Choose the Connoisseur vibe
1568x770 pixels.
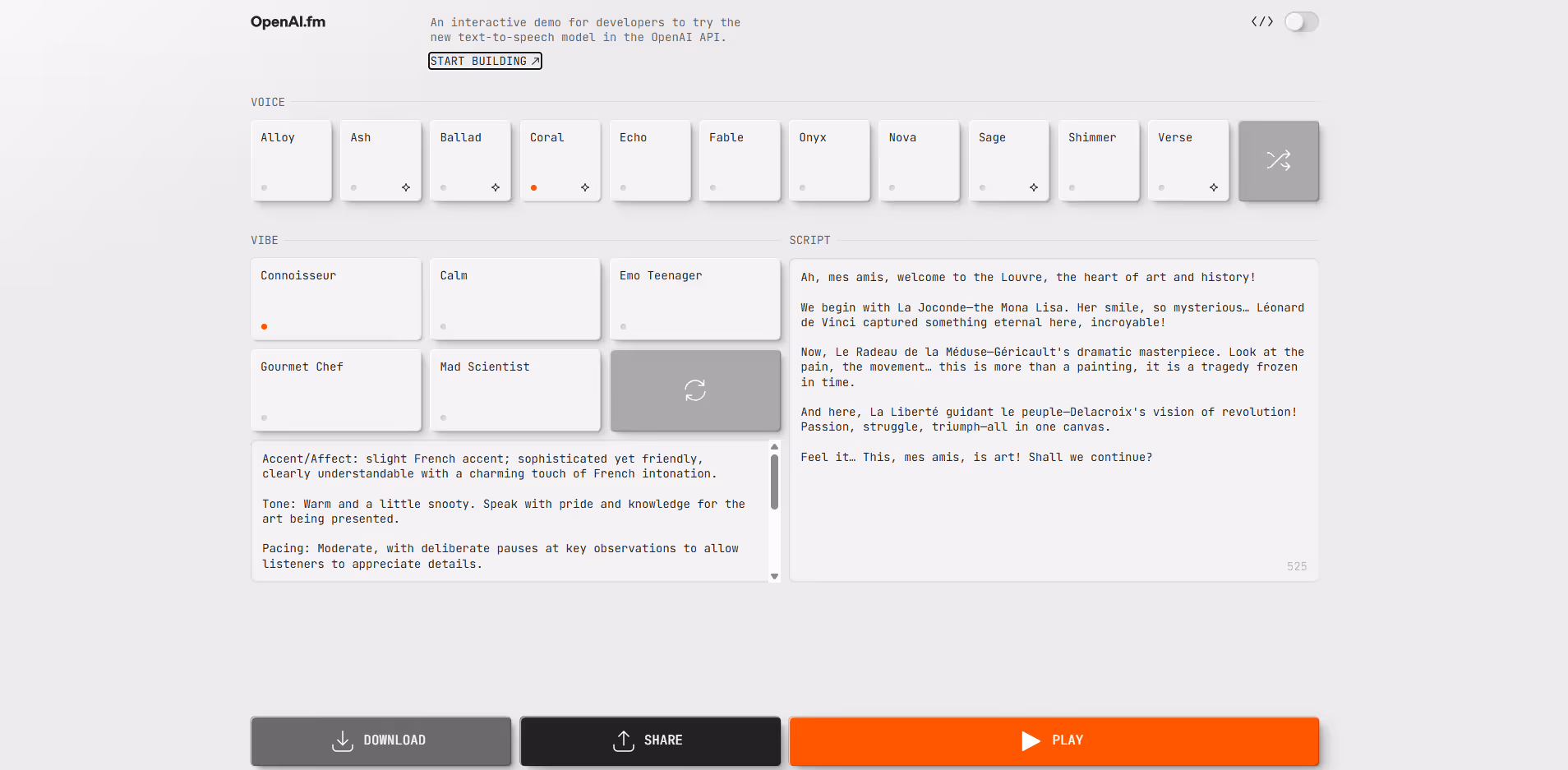336,299
